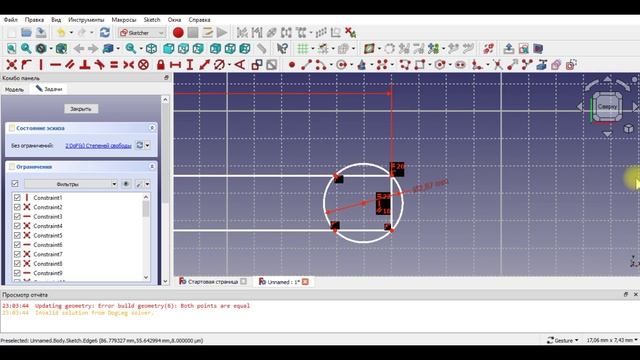Image resolution: width=640 pixels, height=360 pixels.
Task: Click the constraint list scrollbar down arrow
Action: click(x=146, y=278)
